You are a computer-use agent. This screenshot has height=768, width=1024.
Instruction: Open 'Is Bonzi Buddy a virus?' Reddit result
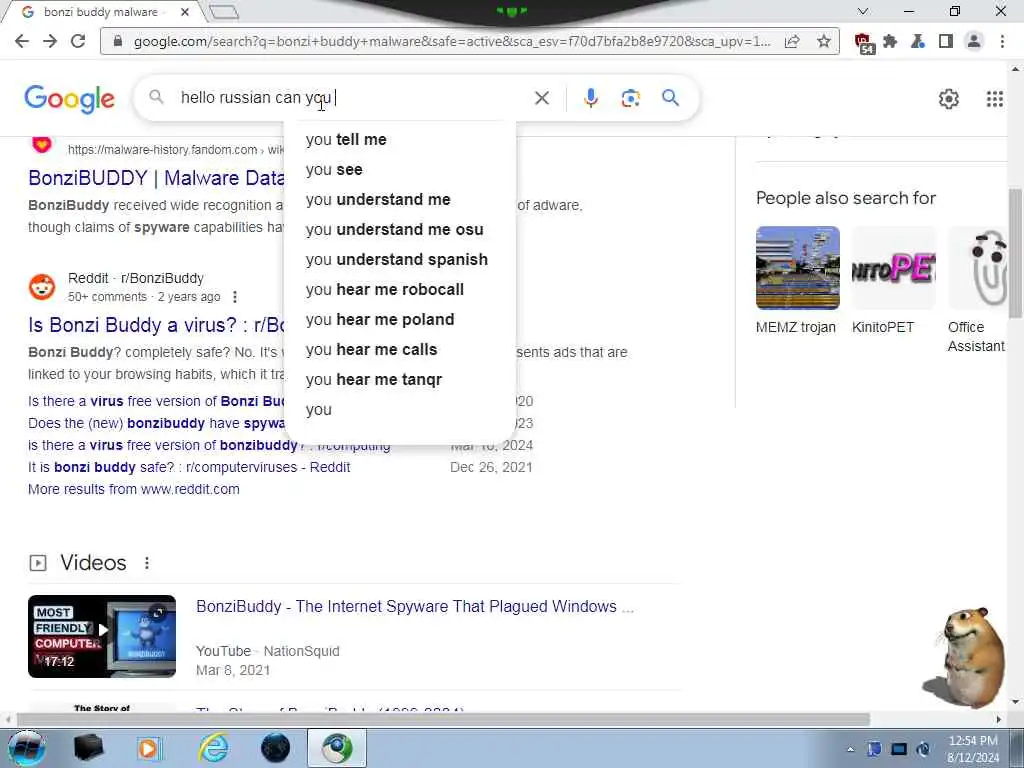click(156, 325)
